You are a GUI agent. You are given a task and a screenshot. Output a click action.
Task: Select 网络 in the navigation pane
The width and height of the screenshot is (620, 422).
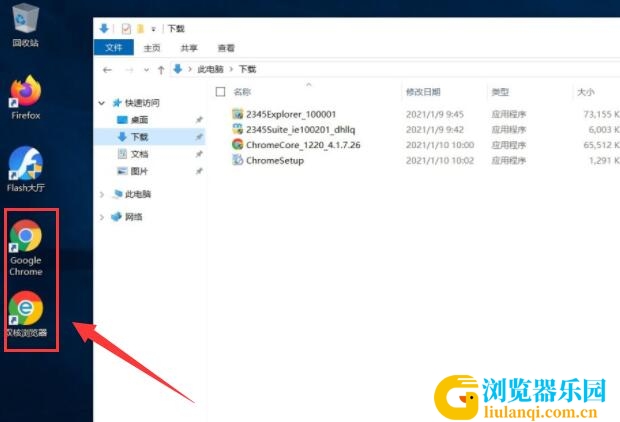pyautogui.click(x=133, y=217)
